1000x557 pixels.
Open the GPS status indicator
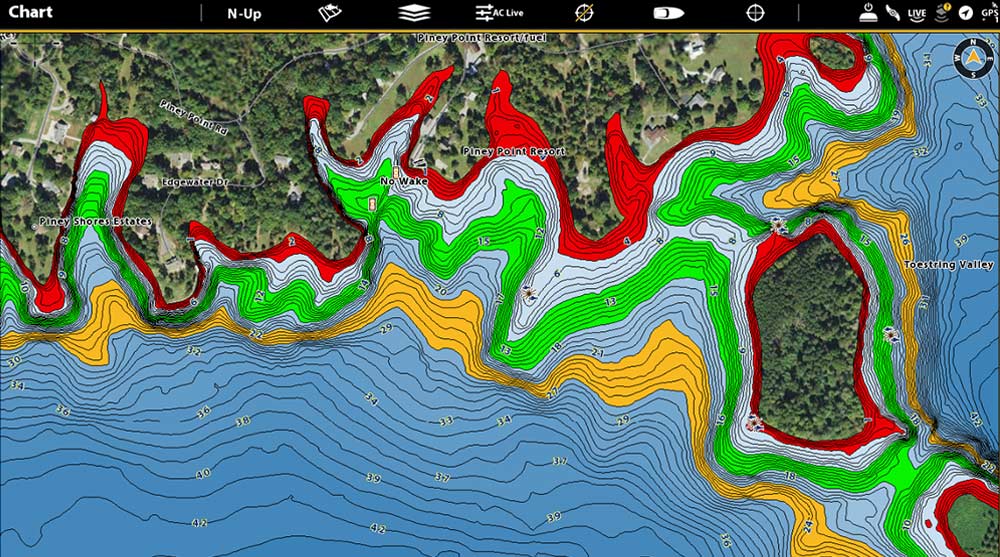[x=990, y=13]
